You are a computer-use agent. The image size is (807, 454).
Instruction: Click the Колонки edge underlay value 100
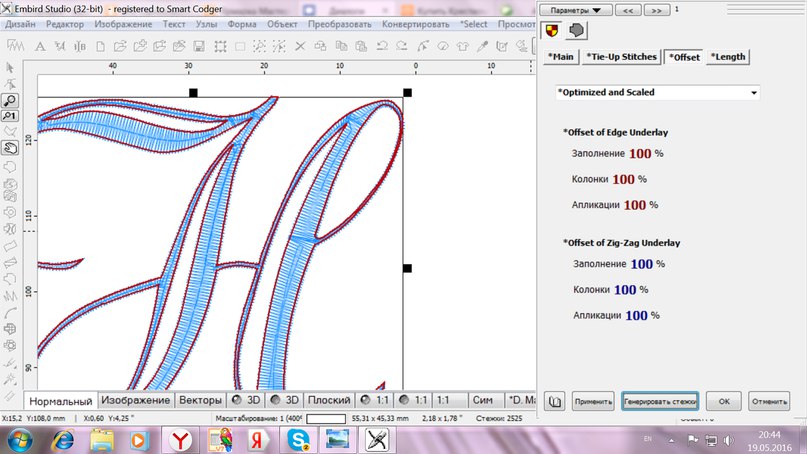(622, 179)
